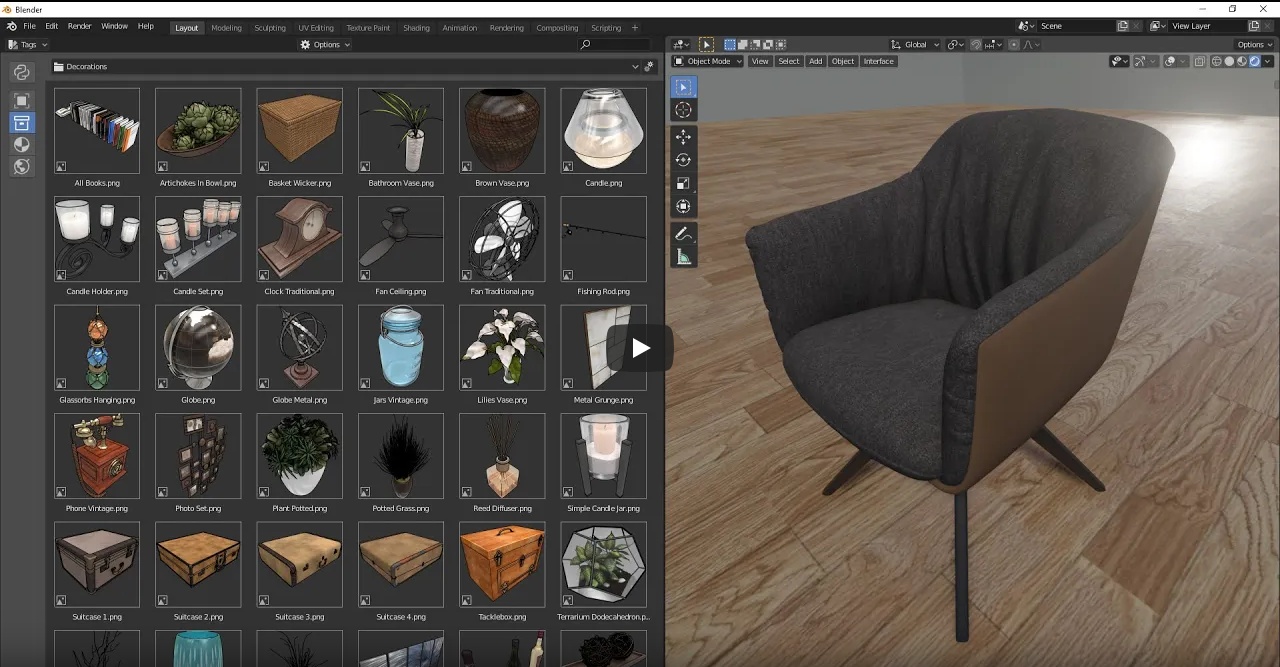Click the link icon in asset sidebar

(x=21, y=72)
